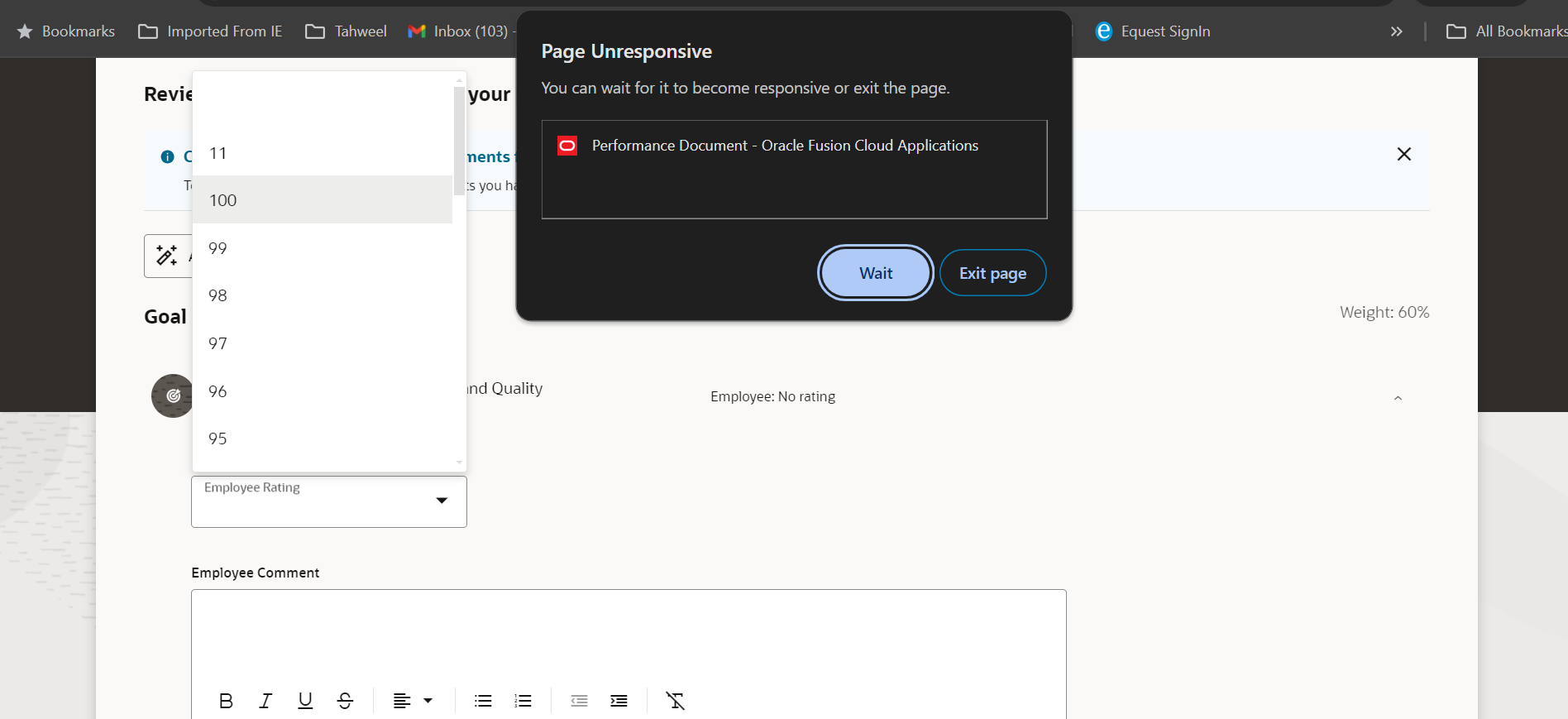Click the Bold formatting icon

pyautogui.click(x=226, y=701)
